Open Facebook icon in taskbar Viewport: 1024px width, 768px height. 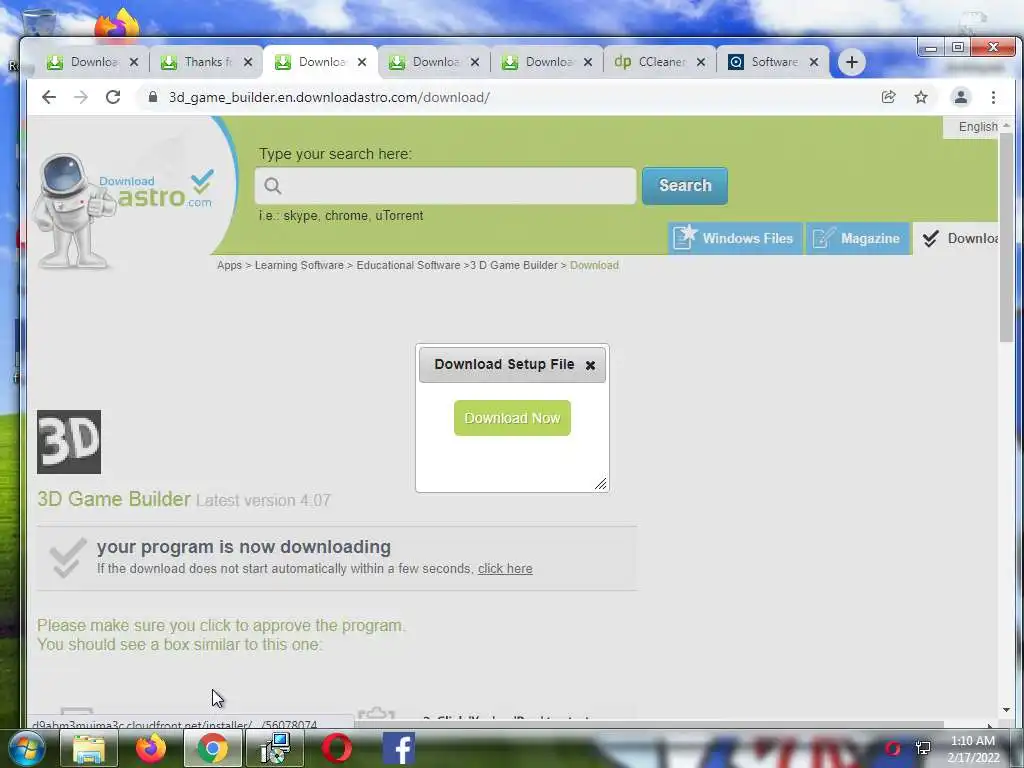coord(398,748)
